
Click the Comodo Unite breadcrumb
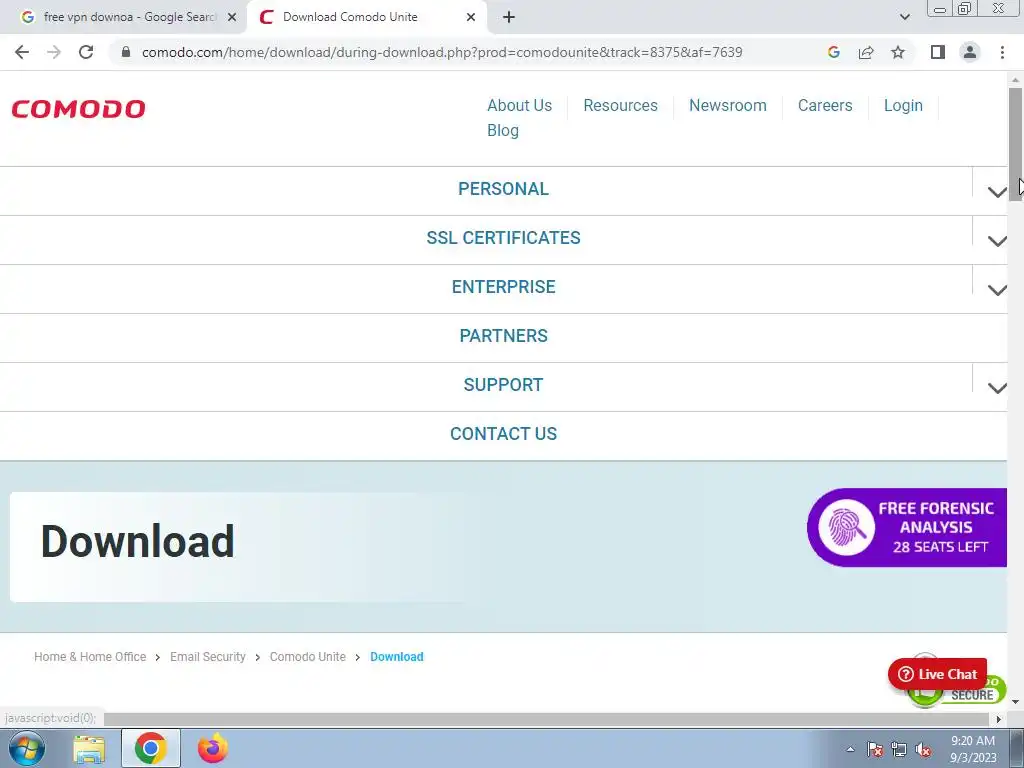pos(308,657)
